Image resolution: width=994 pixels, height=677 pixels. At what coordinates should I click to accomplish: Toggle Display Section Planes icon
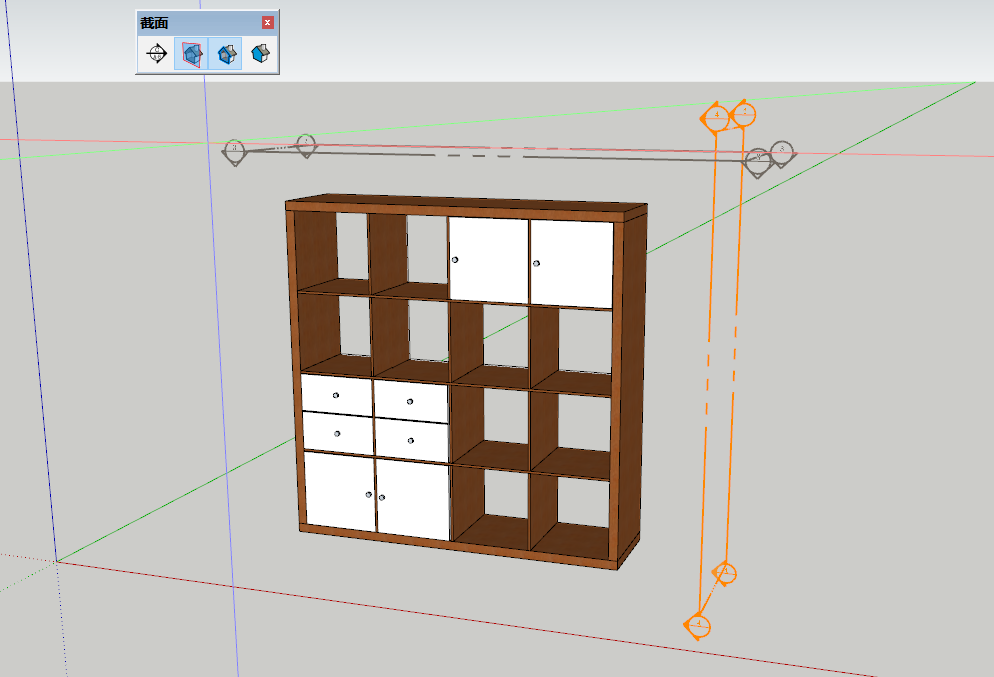pyautogui.click(x=191, y=53)
